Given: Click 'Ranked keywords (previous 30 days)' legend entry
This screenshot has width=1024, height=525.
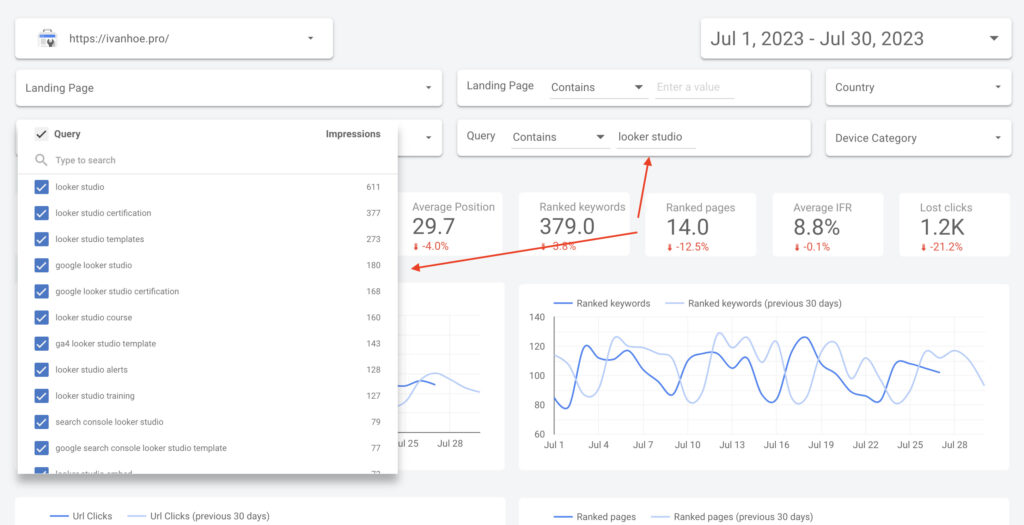Looking at the screenshot, I should [x=753, y=304].
